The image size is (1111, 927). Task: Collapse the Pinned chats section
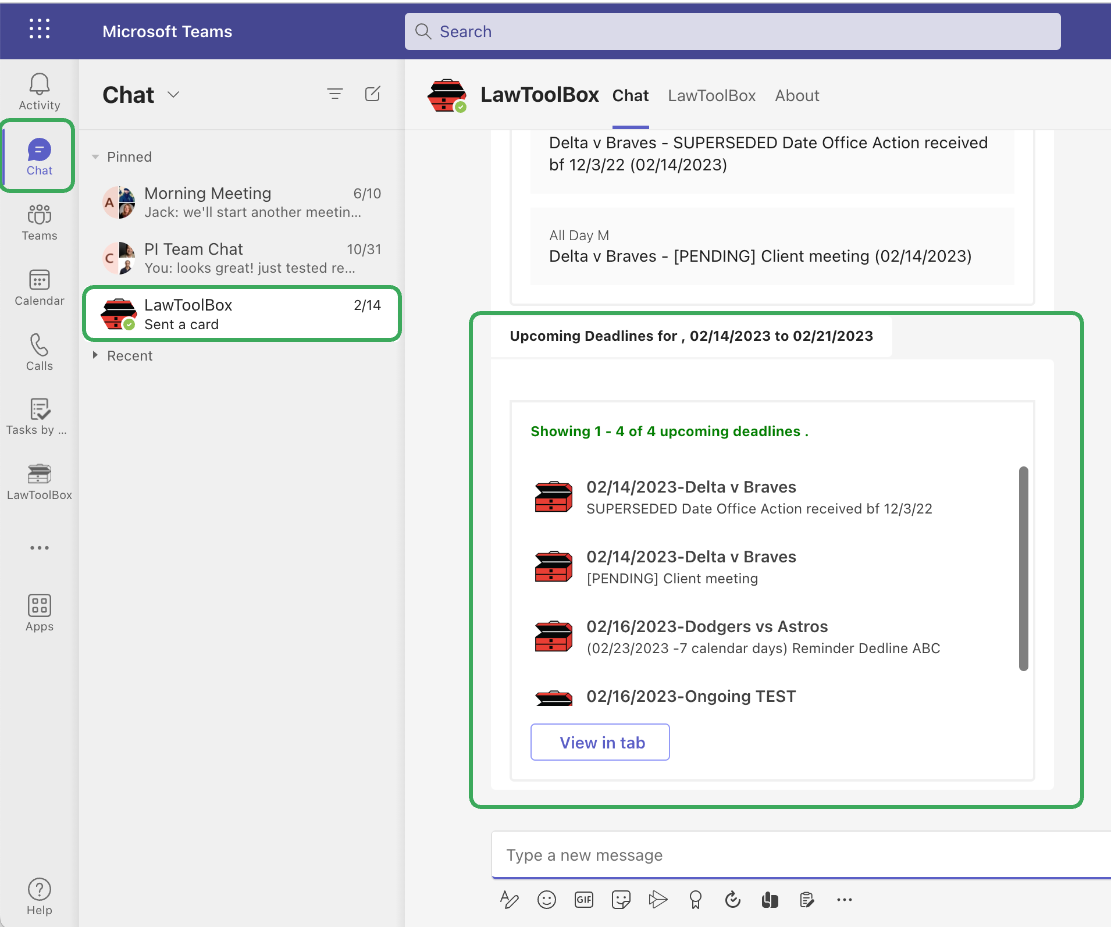point(95,157)
